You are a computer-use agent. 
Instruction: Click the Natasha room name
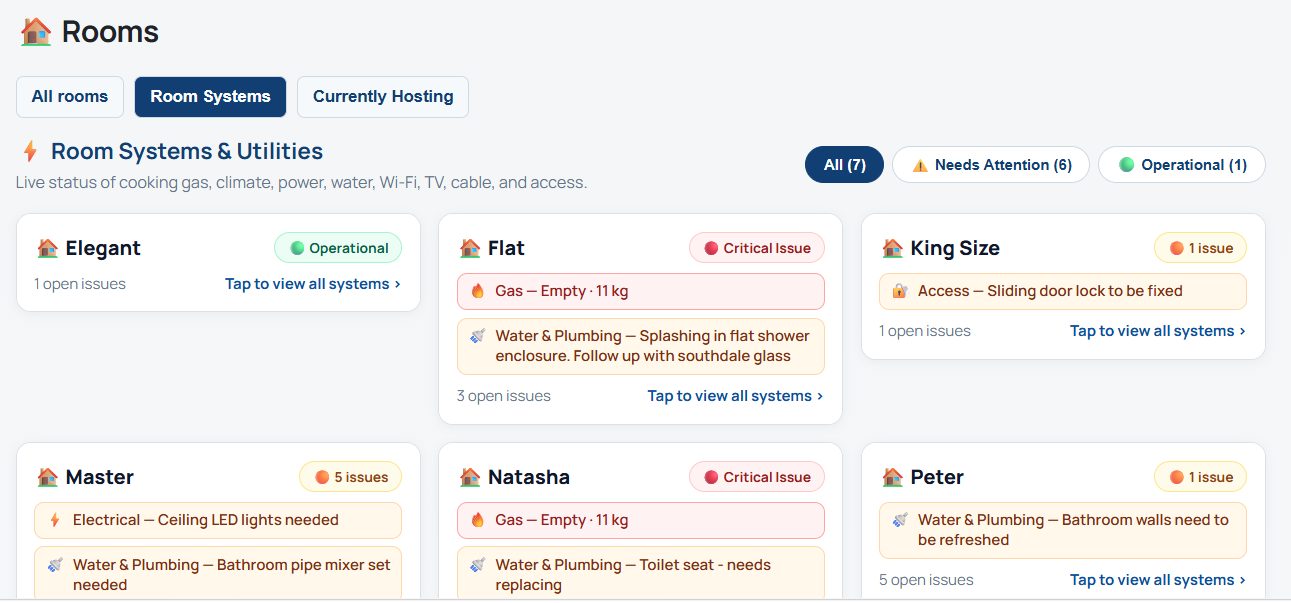pyautogui.click(x=529, y=477)
